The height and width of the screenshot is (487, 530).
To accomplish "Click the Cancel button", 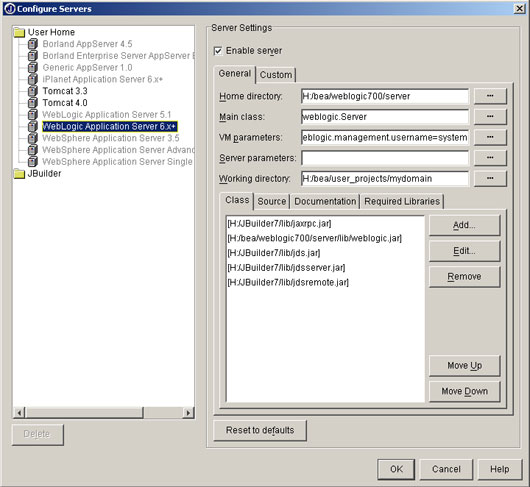I will coord(446,469).
